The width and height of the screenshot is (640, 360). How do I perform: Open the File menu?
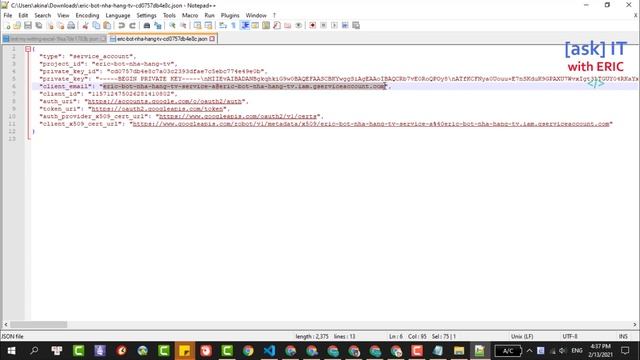[x=8, y=16]
